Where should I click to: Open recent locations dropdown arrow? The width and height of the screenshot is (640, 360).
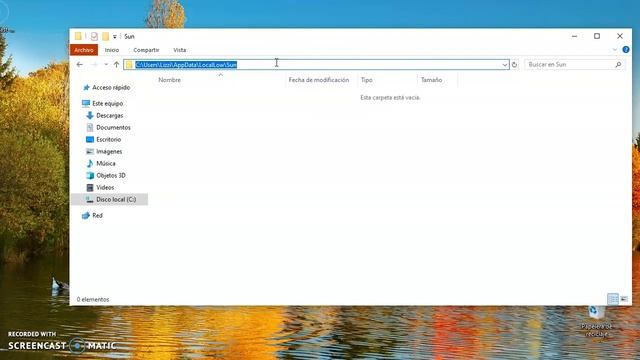(106, 64)
